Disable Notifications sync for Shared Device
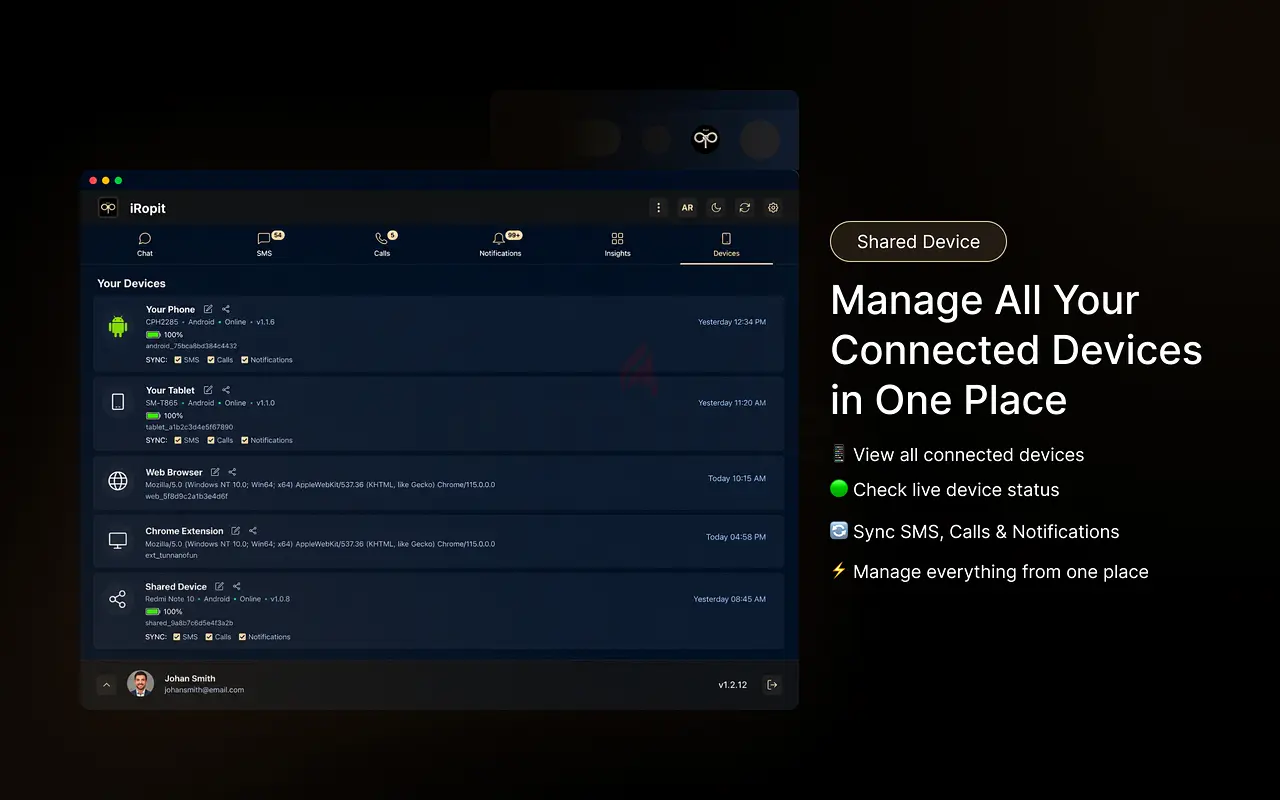1280x800 pixels. pos(243,637)
